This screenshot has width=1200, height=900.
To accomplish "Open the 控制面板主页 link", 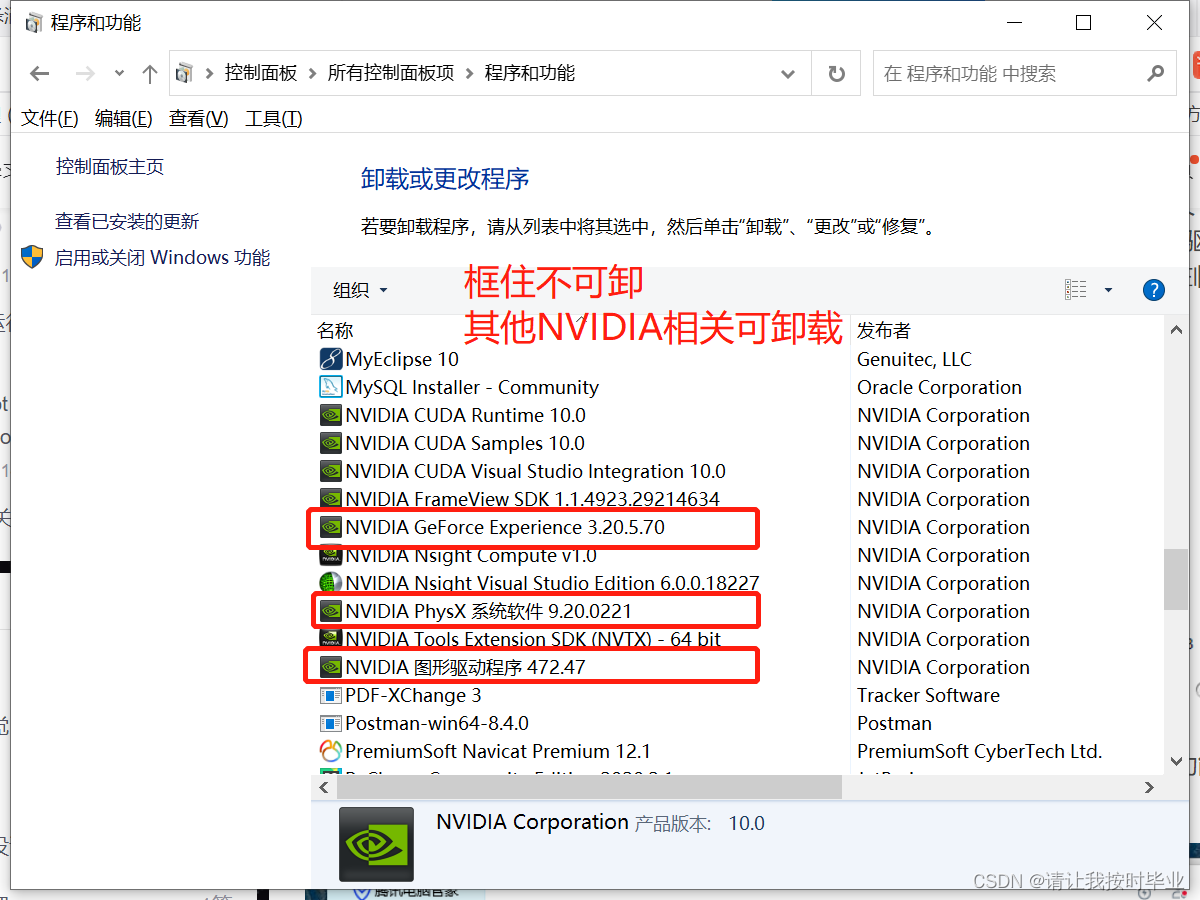I will (x=110, y=167).
